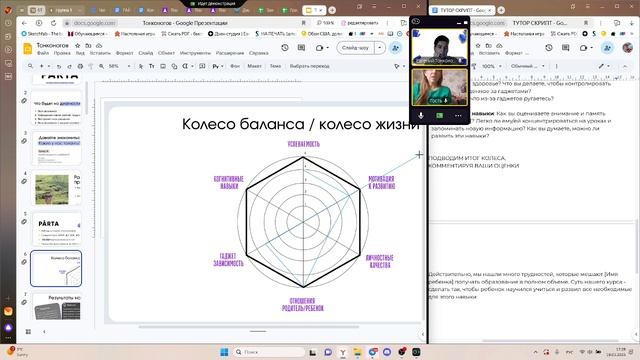Image resolution: width=640 pixels, height=360 pixels.
Task: Open comments panel icon in Slides window
Action: pyautogui.click(x=302, y=48)
